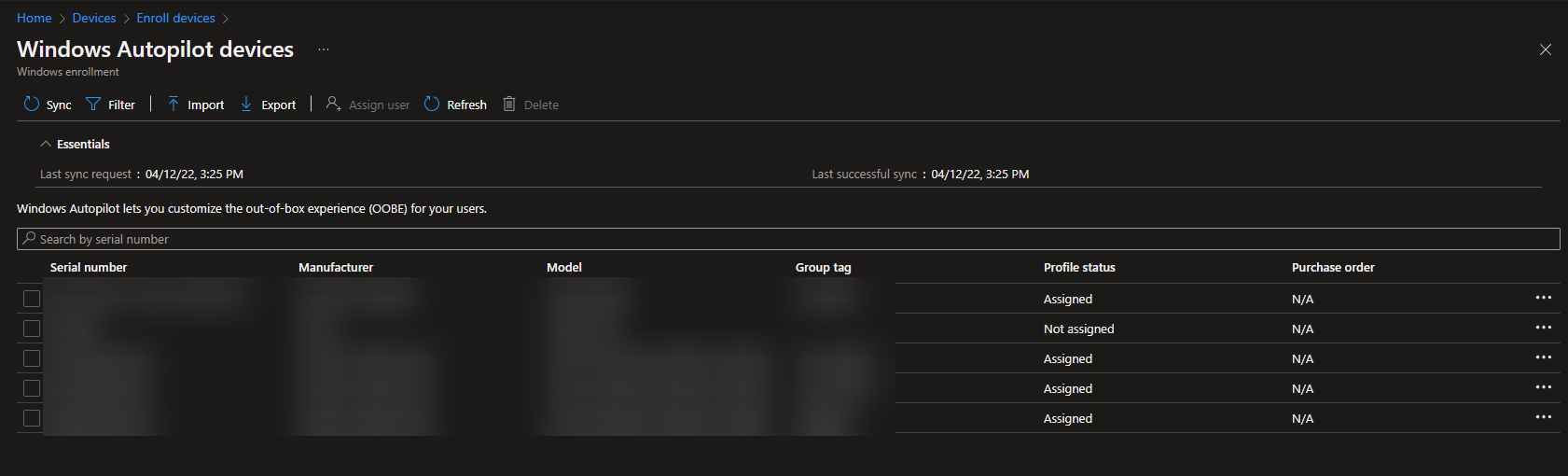
Task: Open more options for third device row
Action: tap(1544, 357)
